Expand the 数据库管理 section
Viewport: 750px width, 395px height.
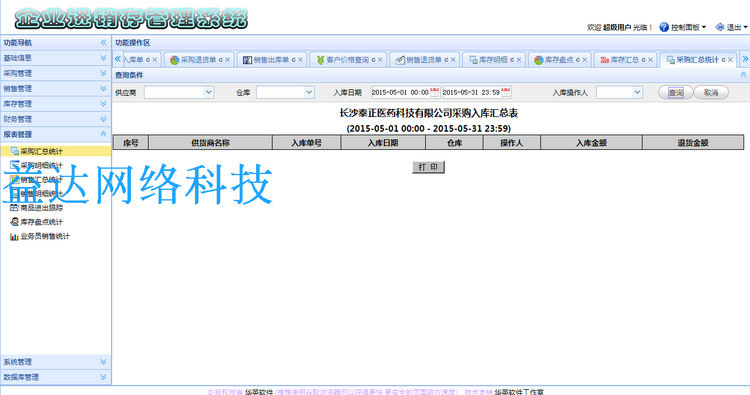pyautogui.click(x=103, y=377)
